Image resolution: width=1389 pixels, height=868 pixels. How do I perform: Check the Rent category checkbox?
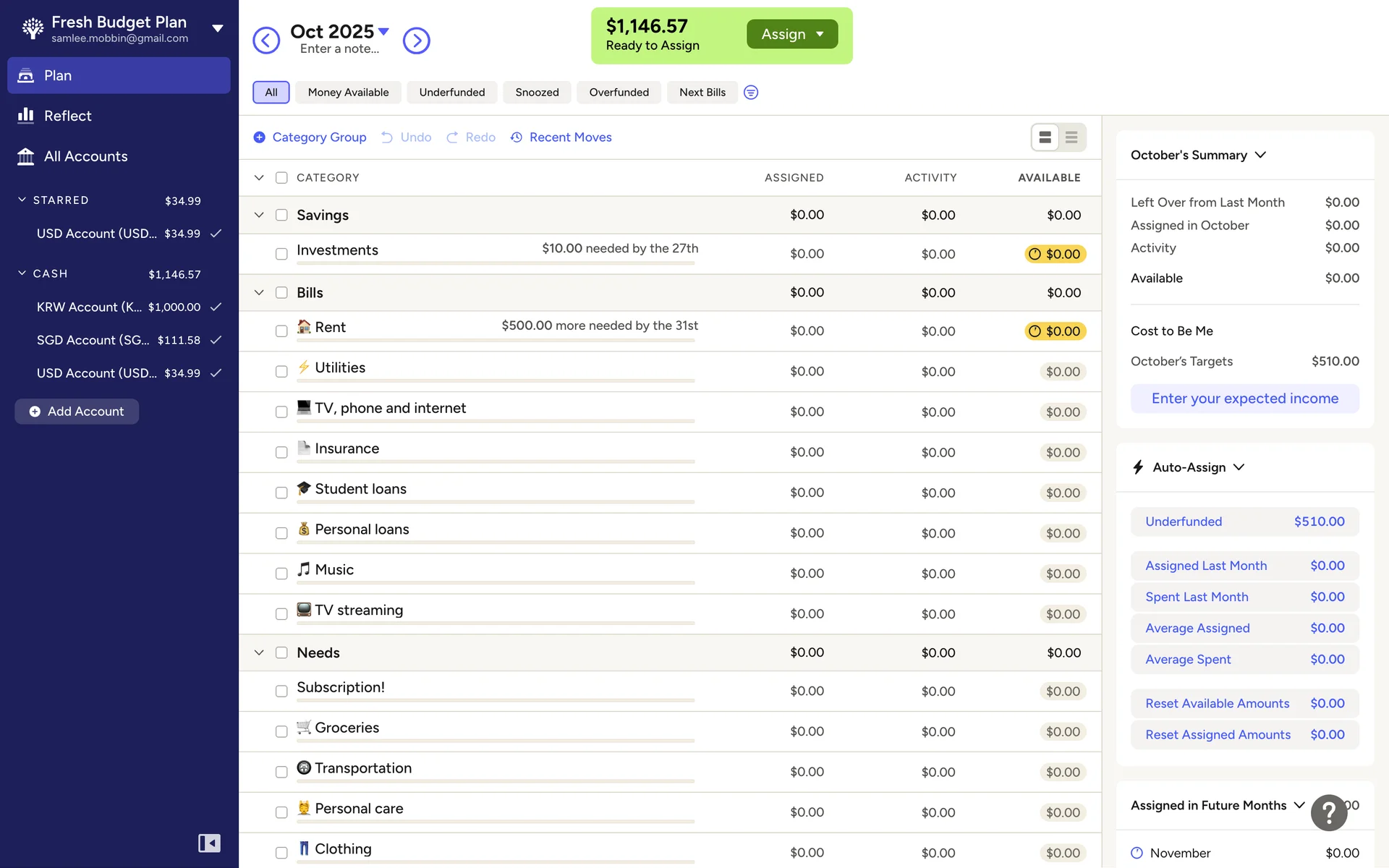pos(281,331)
